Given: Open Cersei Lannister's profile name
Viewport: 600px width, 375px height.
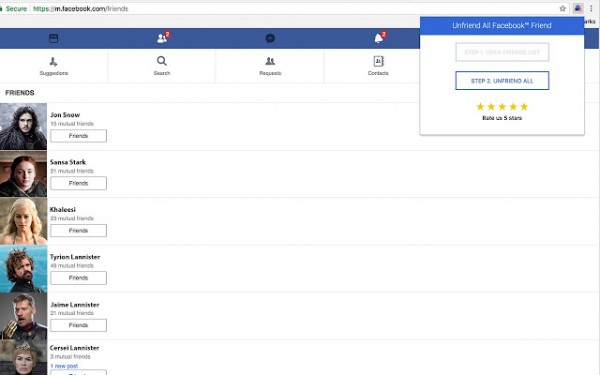Looking at the screenshot, I should pyautogui.click(x=75, y=348).
